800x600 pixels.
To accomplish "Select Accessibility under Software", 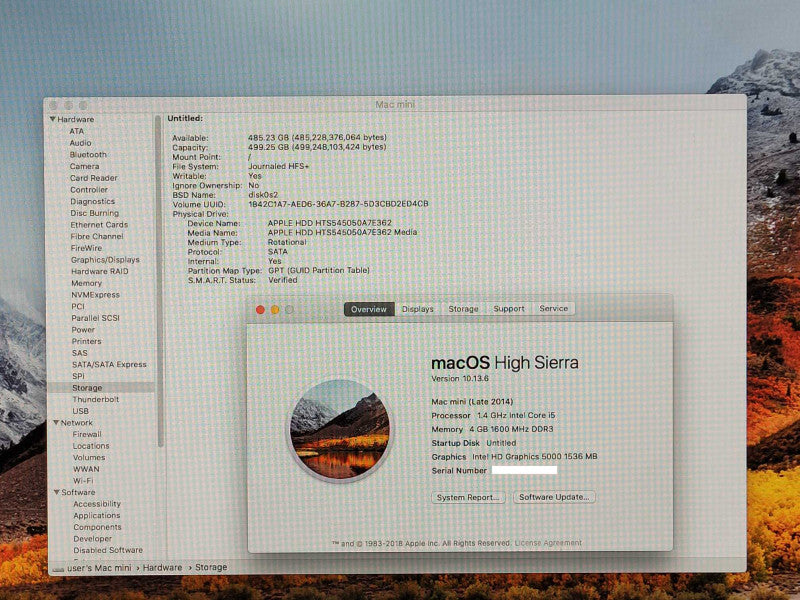I will (x=97, y=504).
